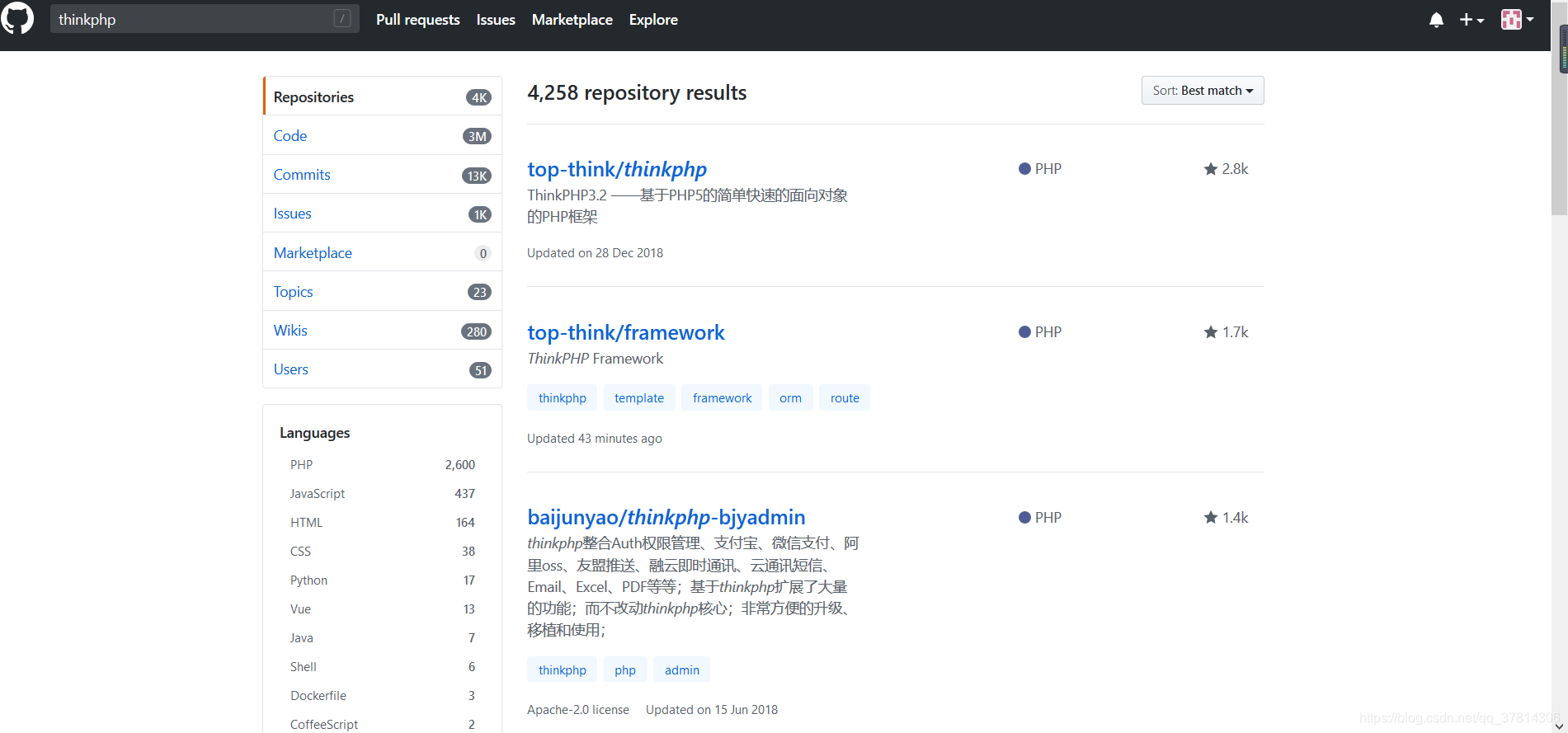The image size is (1568, 733).
Task: Click the slash shortcut key icon
Action: point(342,19)
